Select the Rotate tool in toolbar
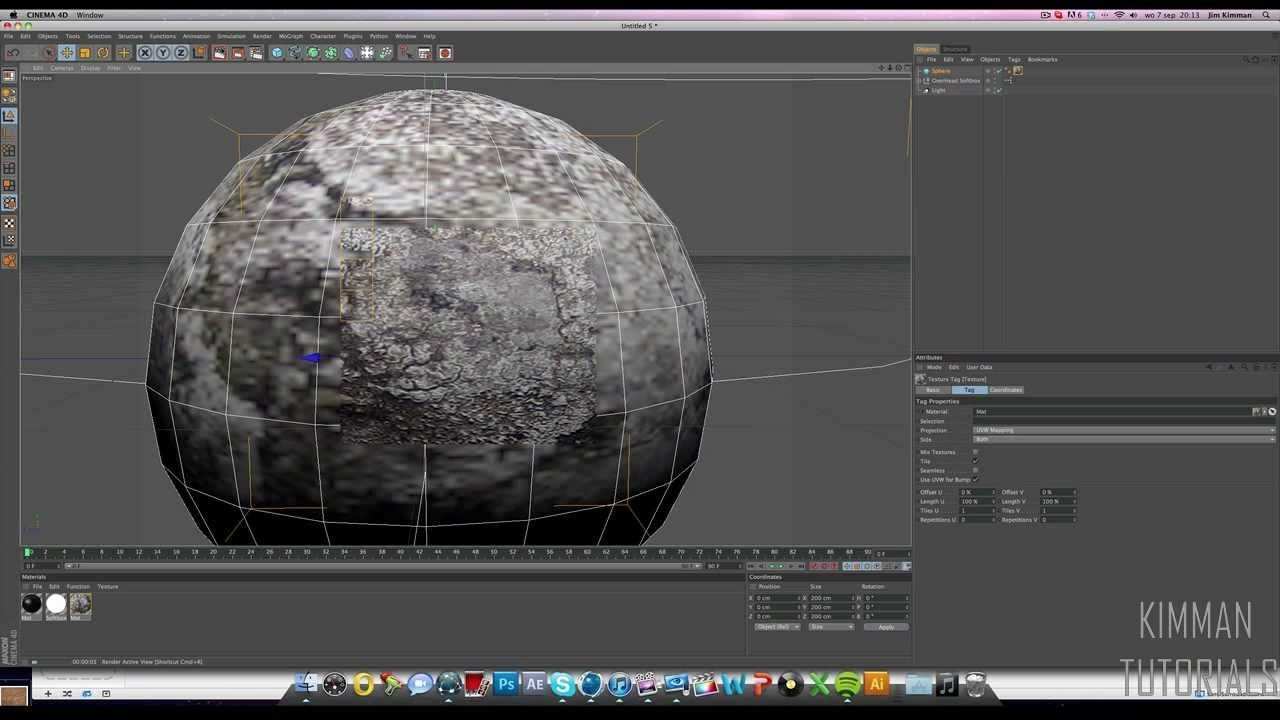Viewport: 1280px width, 720px height. [103, 53]
